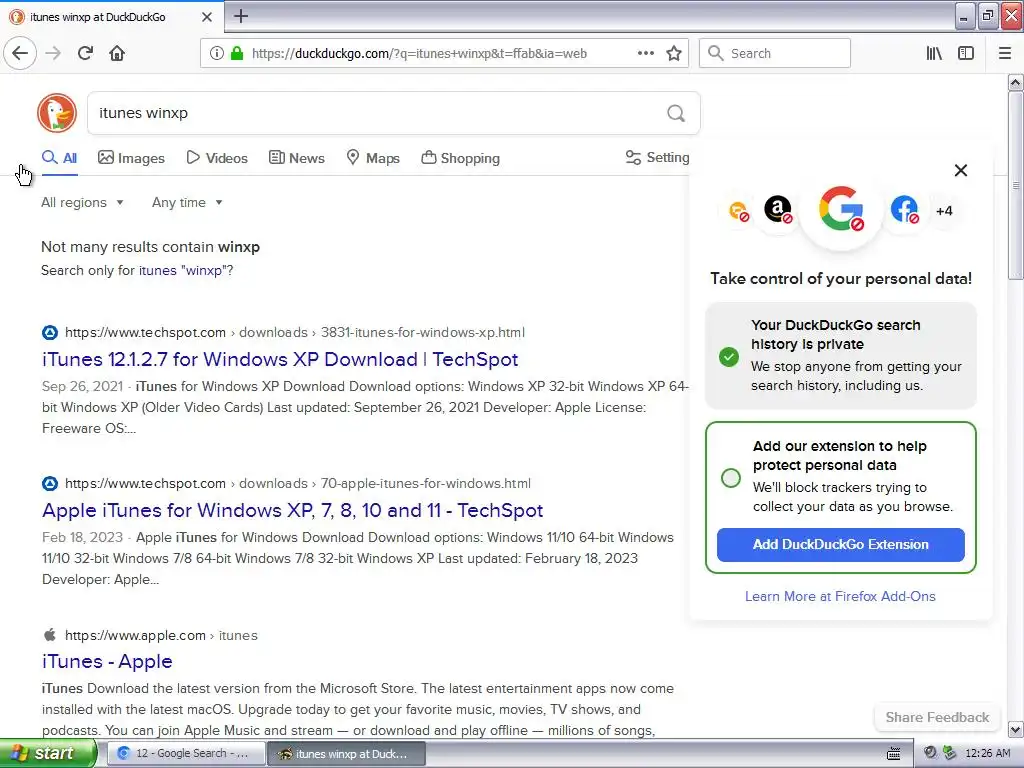
Task: Click the green check for private search history
Action: coord(729,357)
